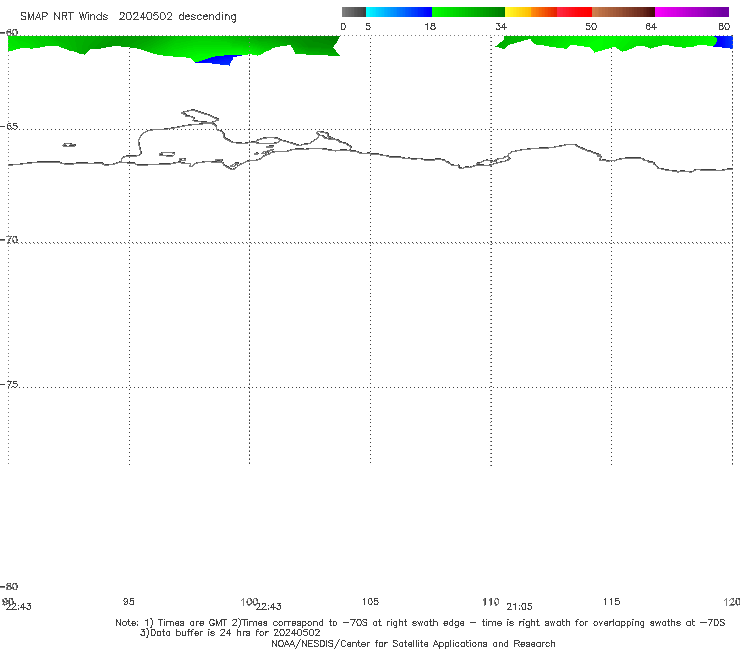Click the latitude label '-70'
The width and height of the screenshot is (740, 650).
coord(9,240)
